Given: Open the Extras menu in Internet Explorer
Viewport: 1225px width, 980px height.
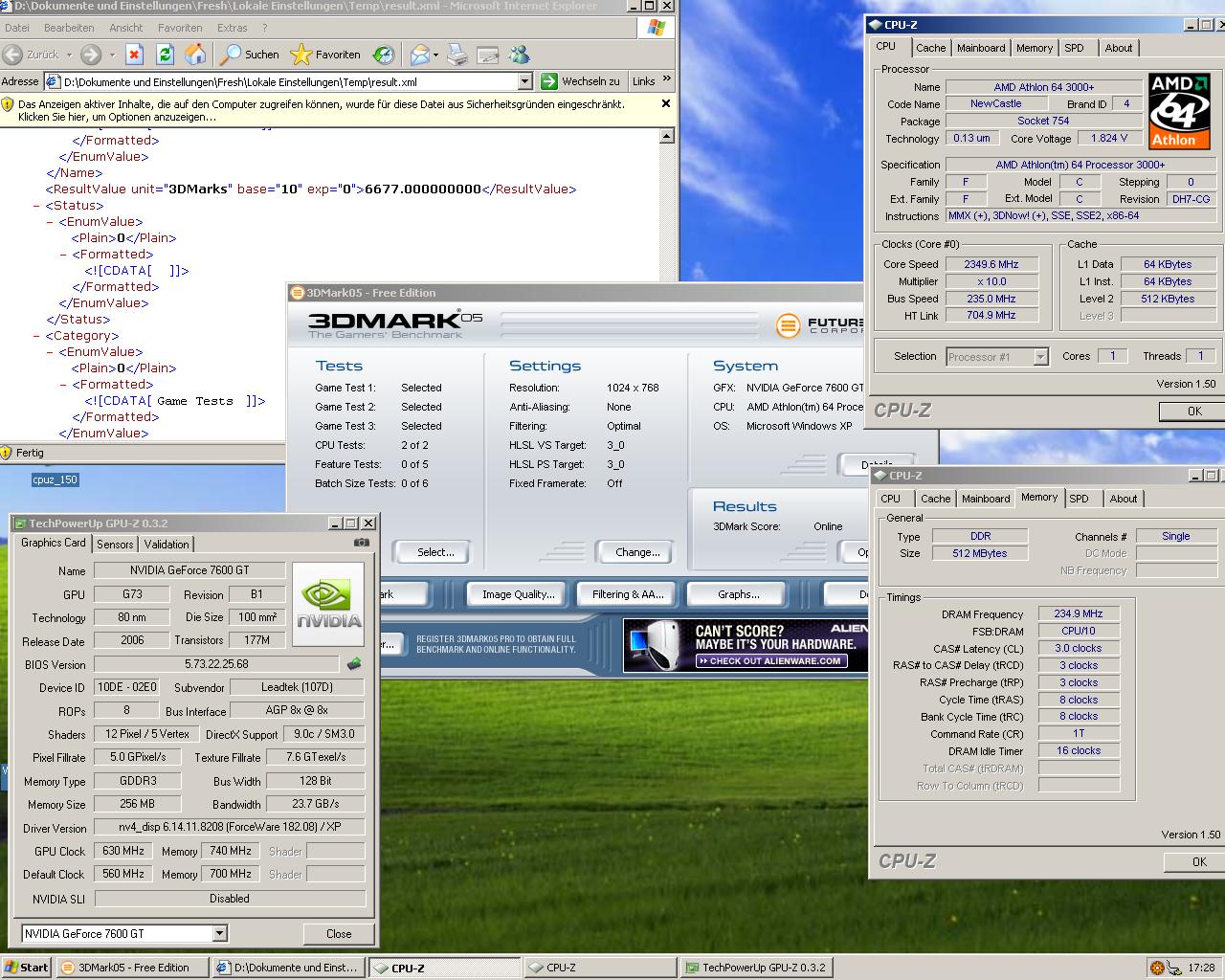Looking at the screenshot, I should (x=233, y=28).
